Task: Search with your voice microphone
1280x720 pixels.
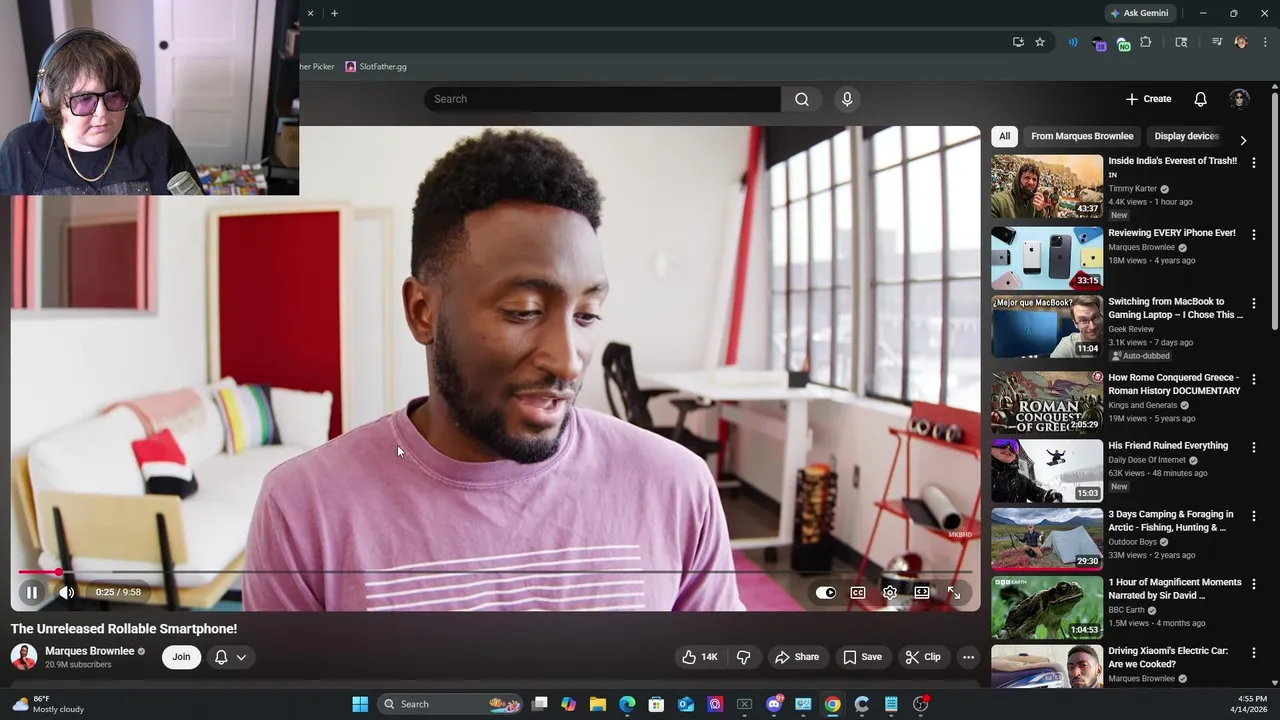Action: pyautogui.click(x=847, y=99)
